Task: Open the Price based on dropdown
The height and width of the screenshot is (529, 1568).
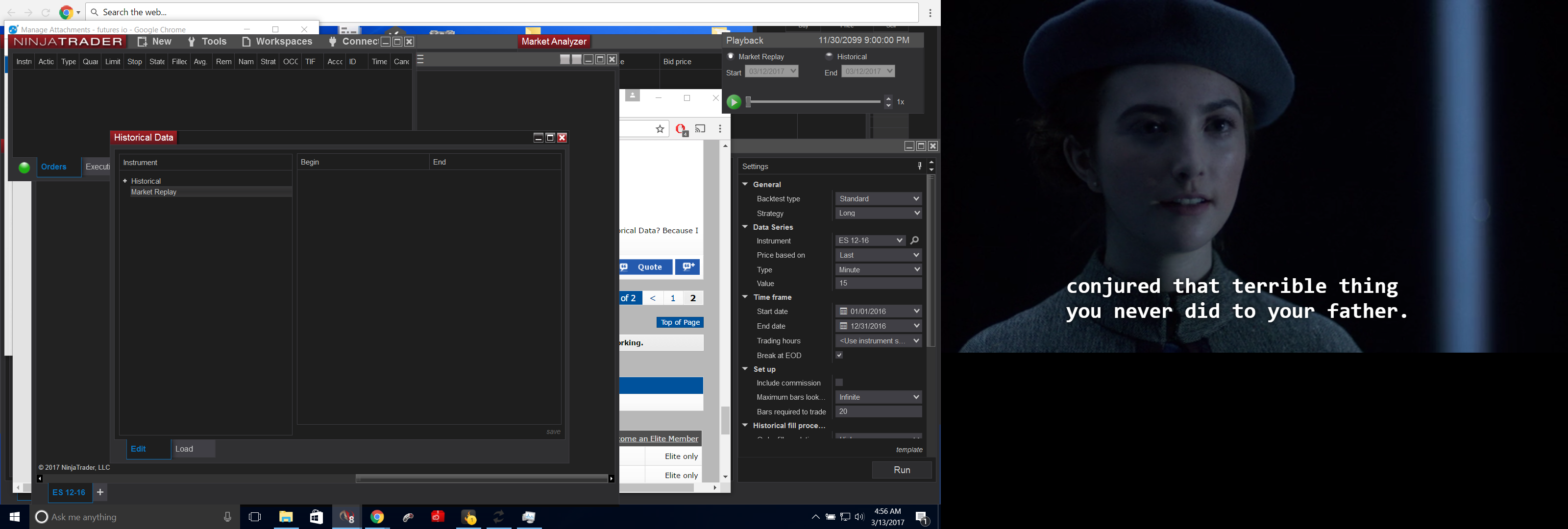Action: point(879,255)
